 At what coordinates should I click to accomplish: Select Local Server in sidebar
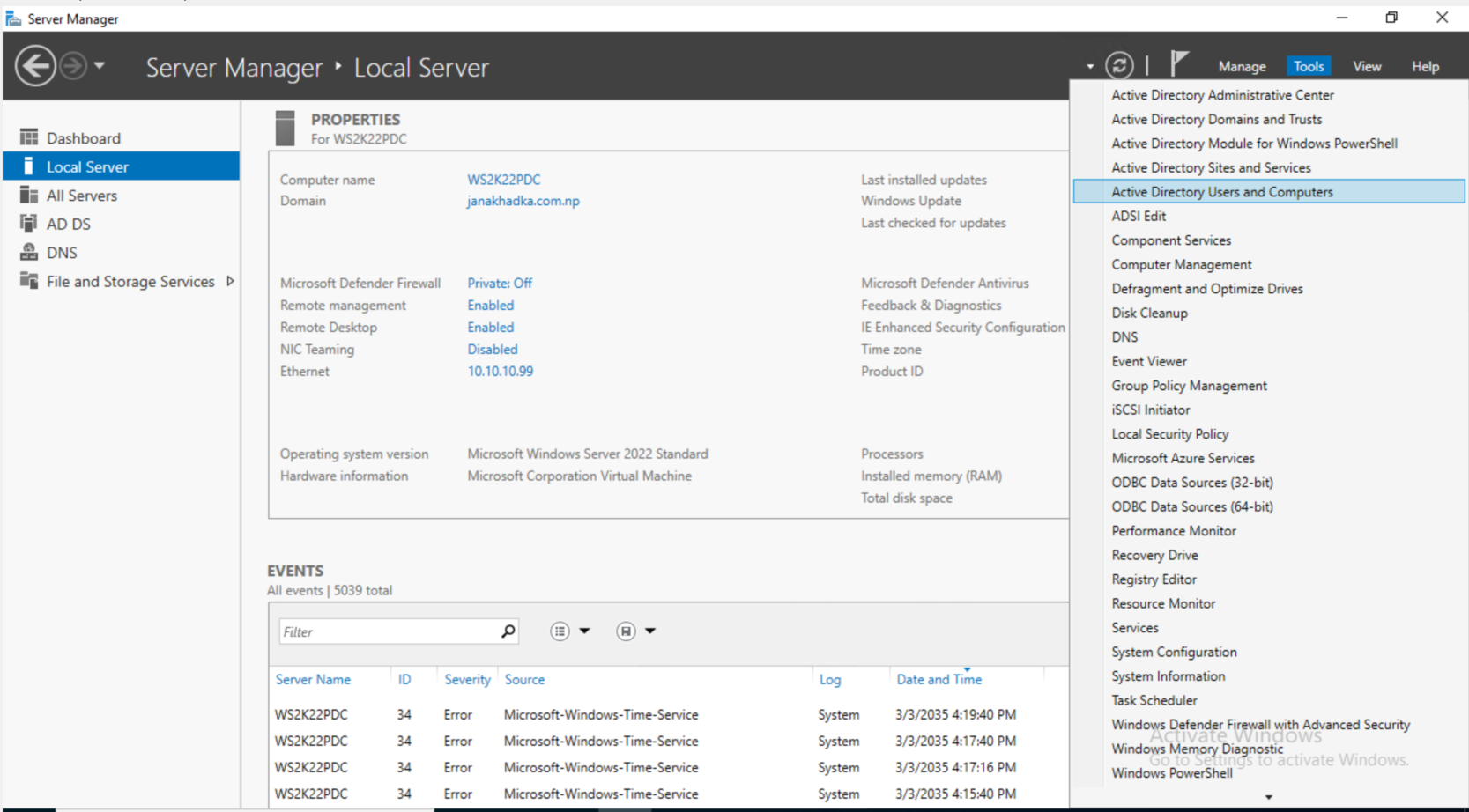[121, 166]
